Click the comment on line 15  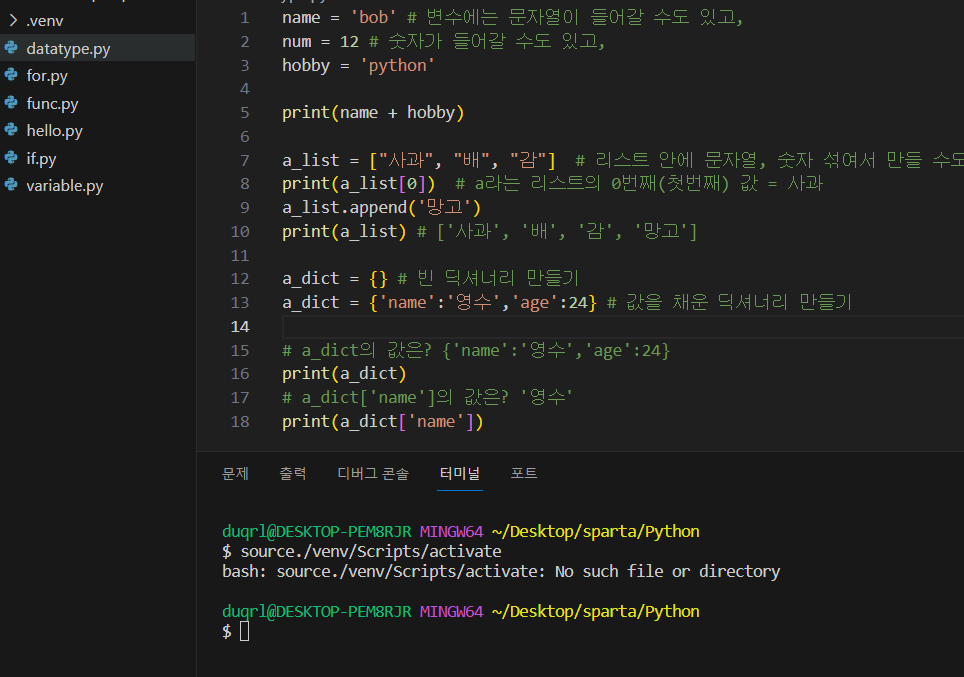pyautogui.click(x=476, y=350)
